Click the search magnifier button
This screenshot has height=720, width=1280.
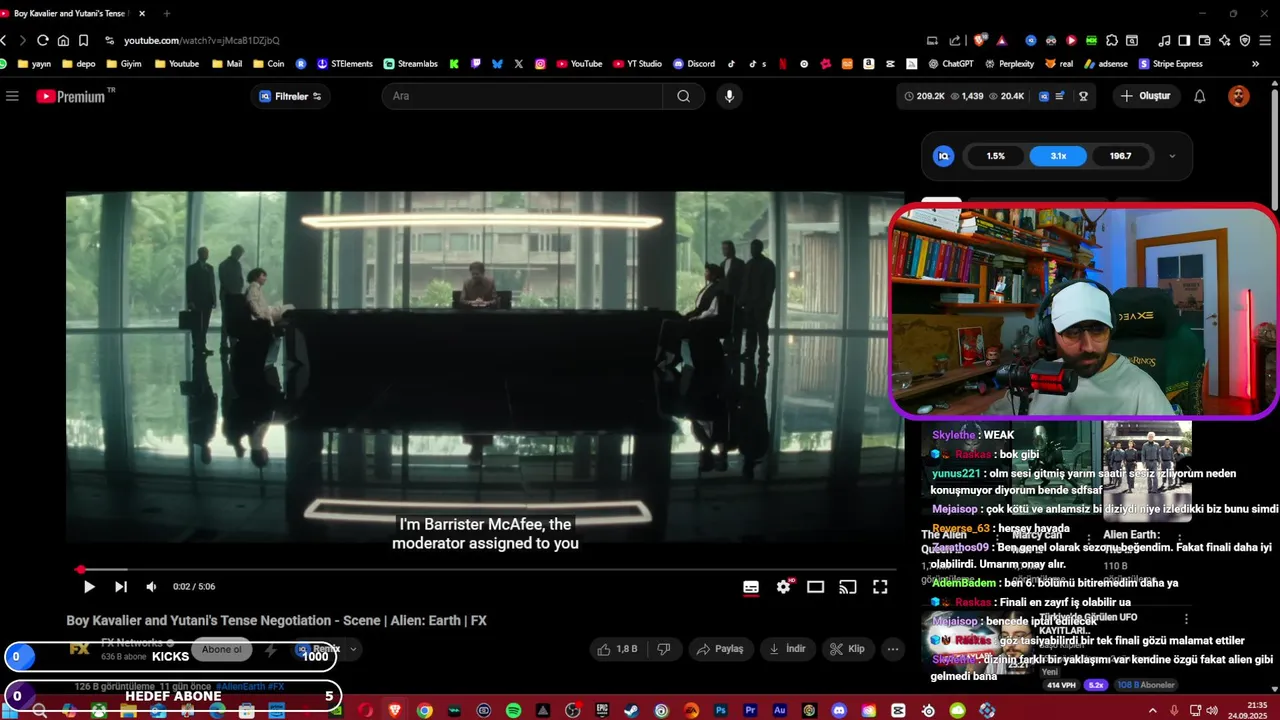[683, 96]
